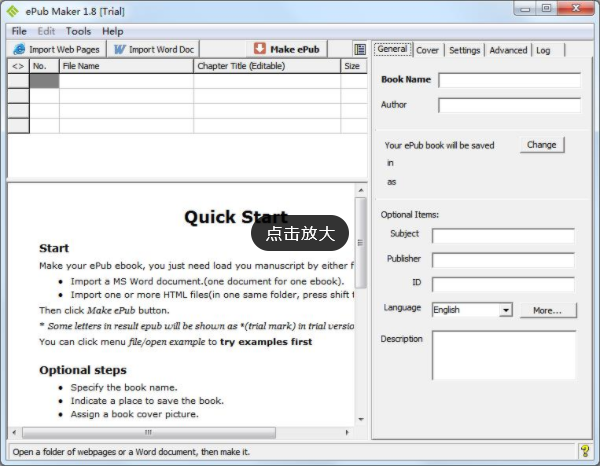The height and width of the screenshot is (466, 601).
Task: Open the Advanced tab
Action: (508, 50)
